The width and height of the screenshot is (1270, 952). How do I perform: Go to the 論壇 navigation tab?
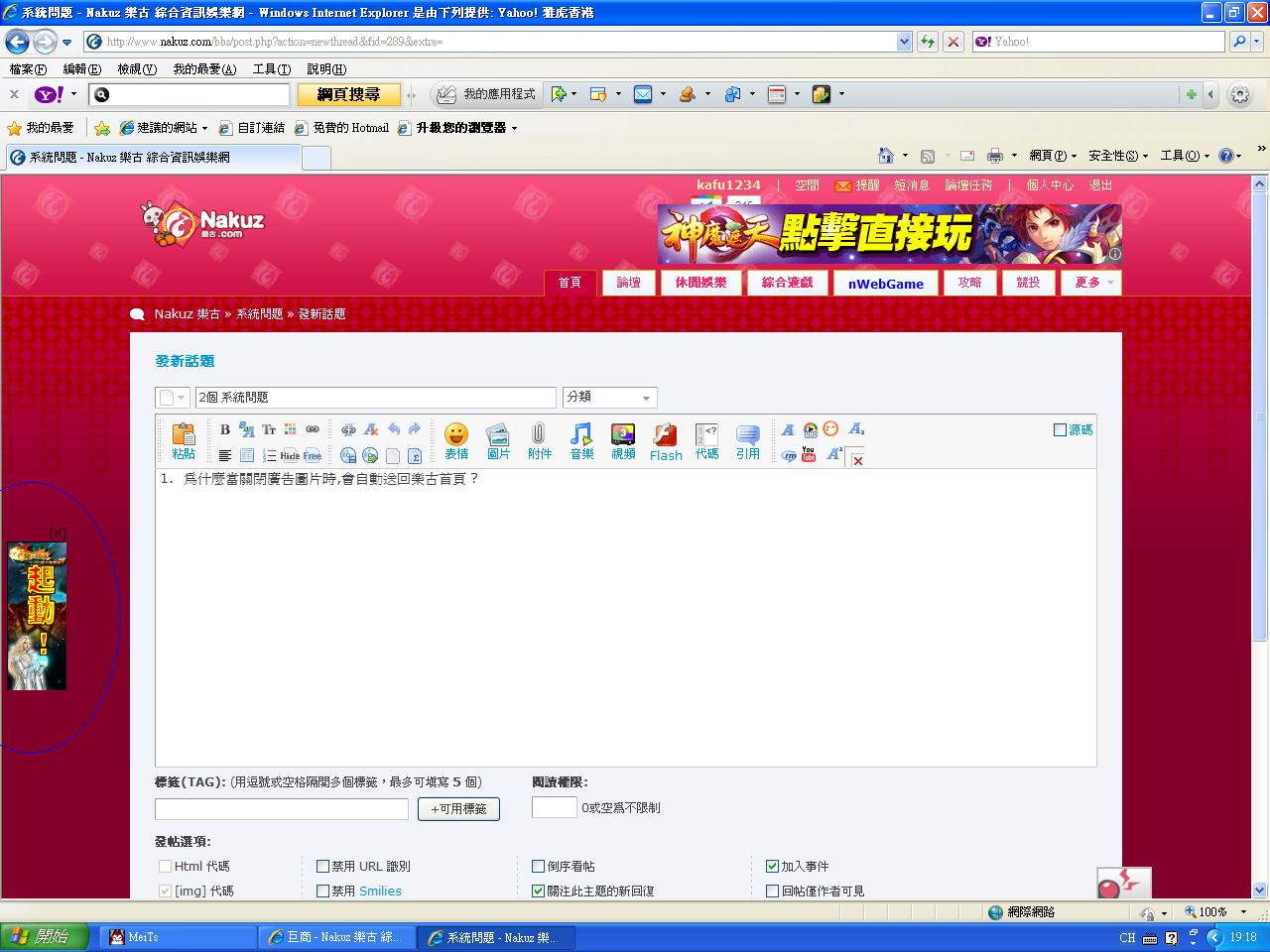tap(628, 283)
